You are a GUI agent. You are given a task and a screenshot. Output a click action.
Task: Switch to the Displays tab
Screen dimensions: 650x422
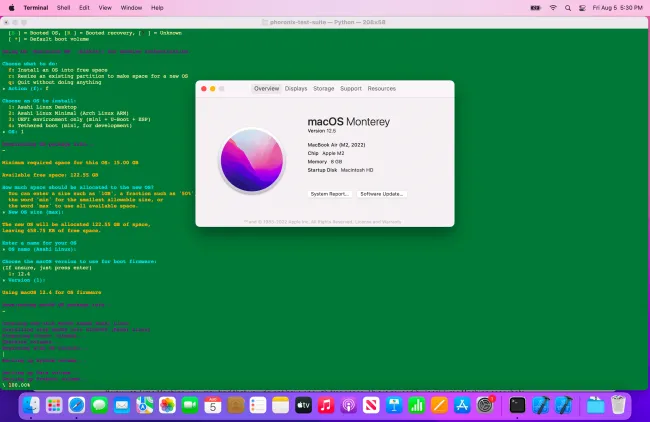coord(296,88)
